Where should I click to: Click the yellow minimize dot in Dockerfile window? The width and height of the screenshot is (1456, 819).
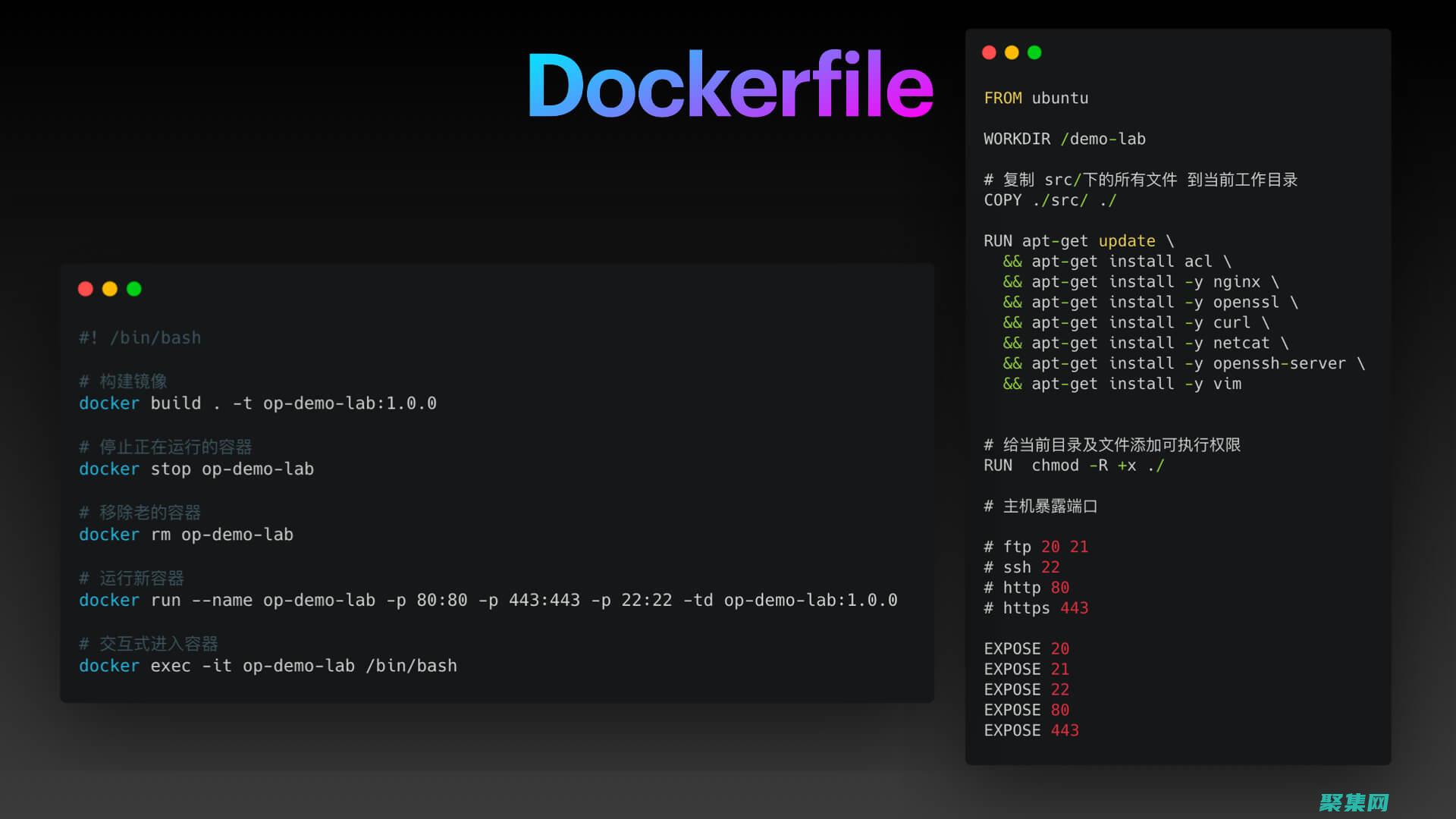coord(1012,52)
